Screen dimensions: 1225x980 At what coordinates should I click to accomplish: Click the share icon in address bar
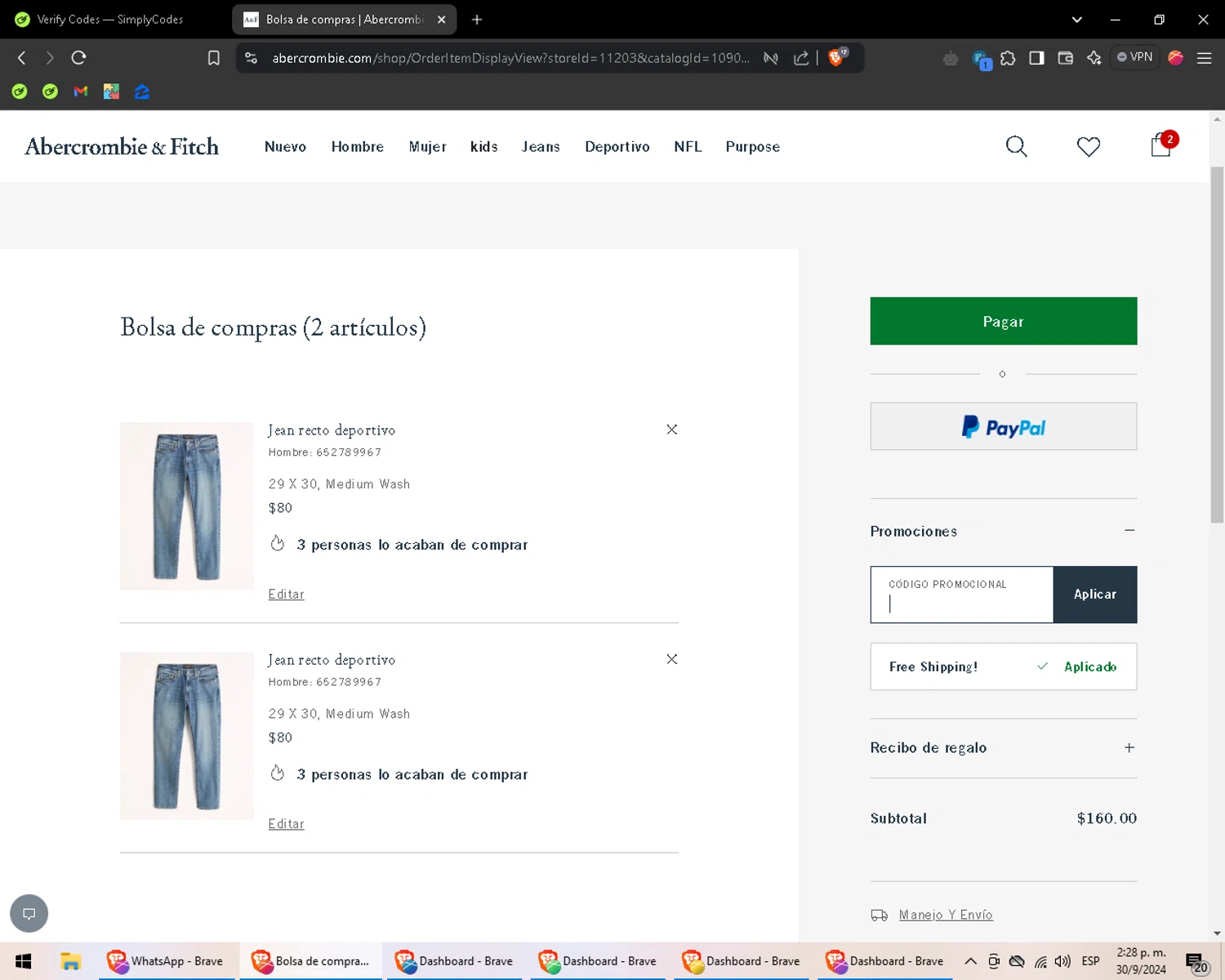801,58
